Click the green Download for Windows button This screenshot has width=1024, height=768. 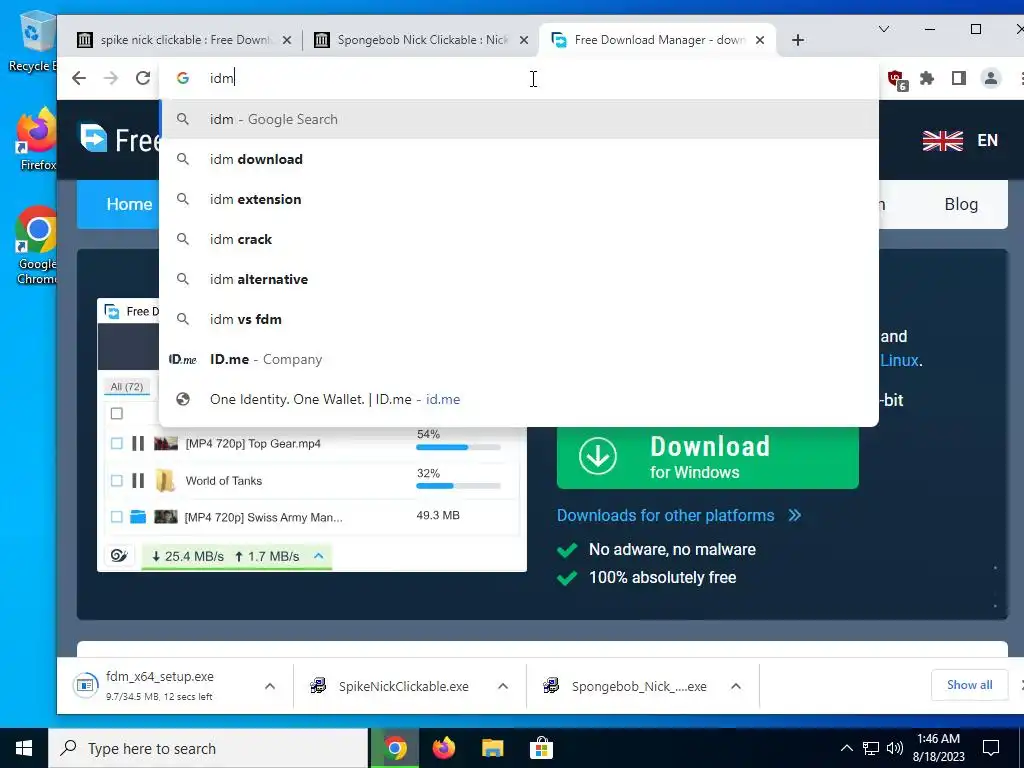point(707,458)
